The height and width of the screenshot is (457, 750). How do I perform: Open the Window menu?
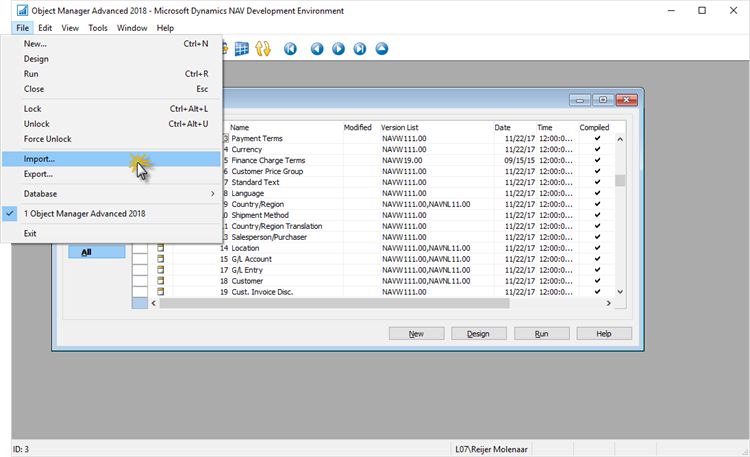pyautogui.click(x=132, y=28)
